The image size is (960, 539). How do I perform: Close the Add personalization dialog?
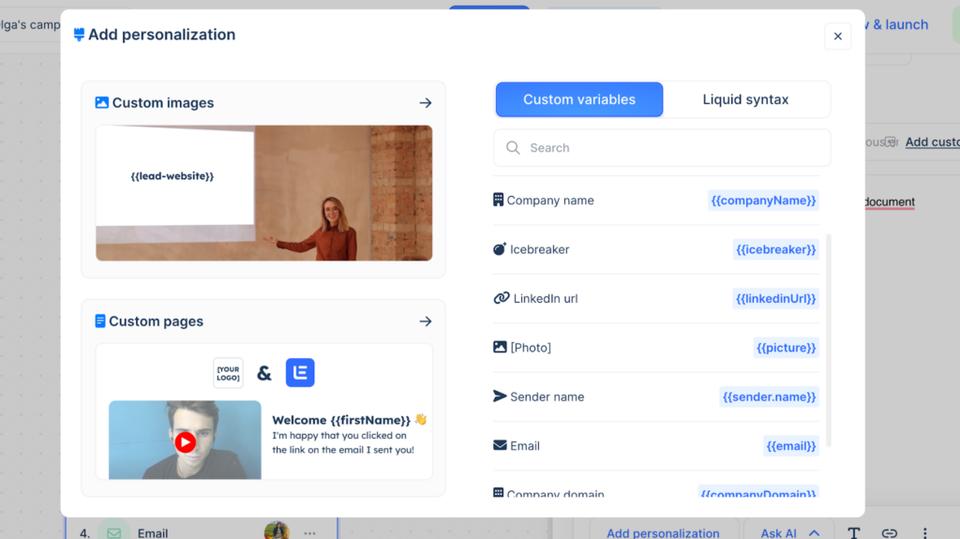[838, 36]
